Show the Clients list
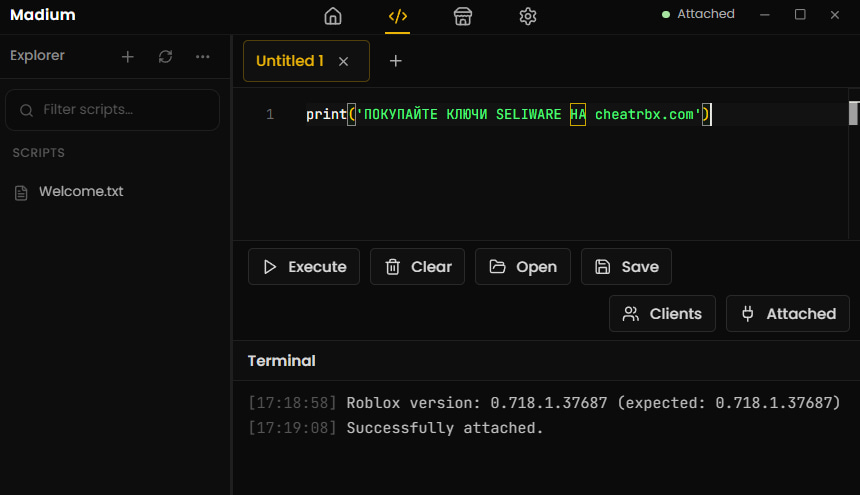 [662, 314]
